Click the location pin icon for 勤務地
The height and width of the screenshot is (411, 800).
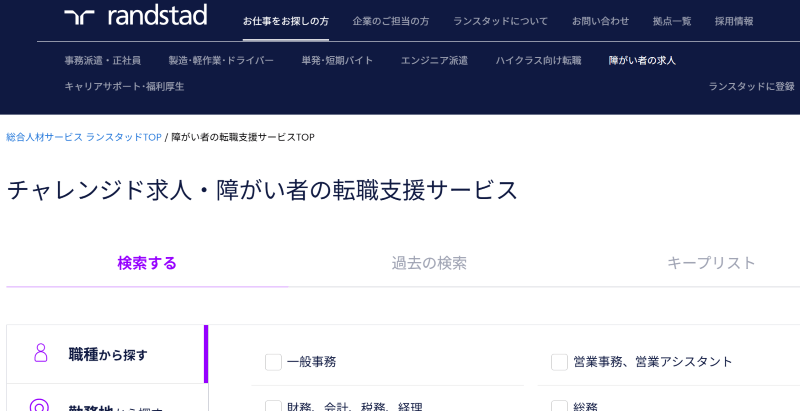point(40,406)
